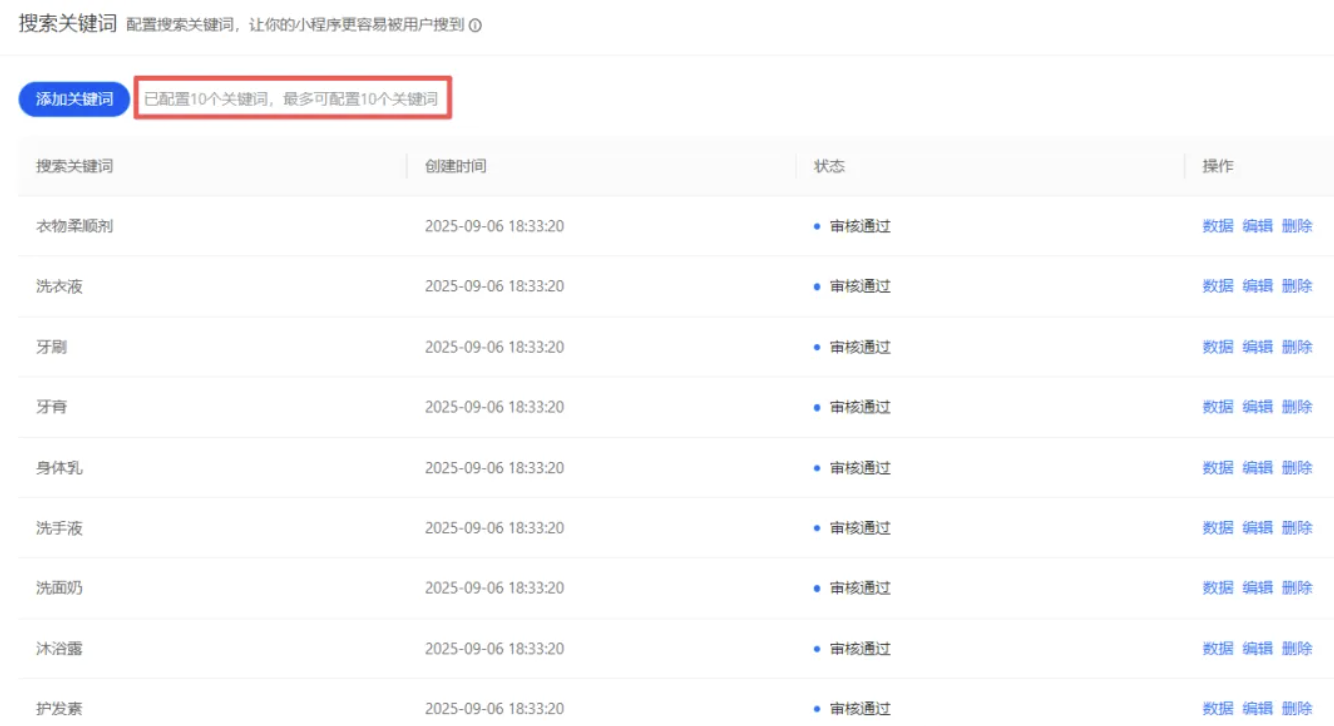Click 编辑 for keyword 衣物柔顺剂
Screen dimensions: 1334x726
pos(1259,226)
